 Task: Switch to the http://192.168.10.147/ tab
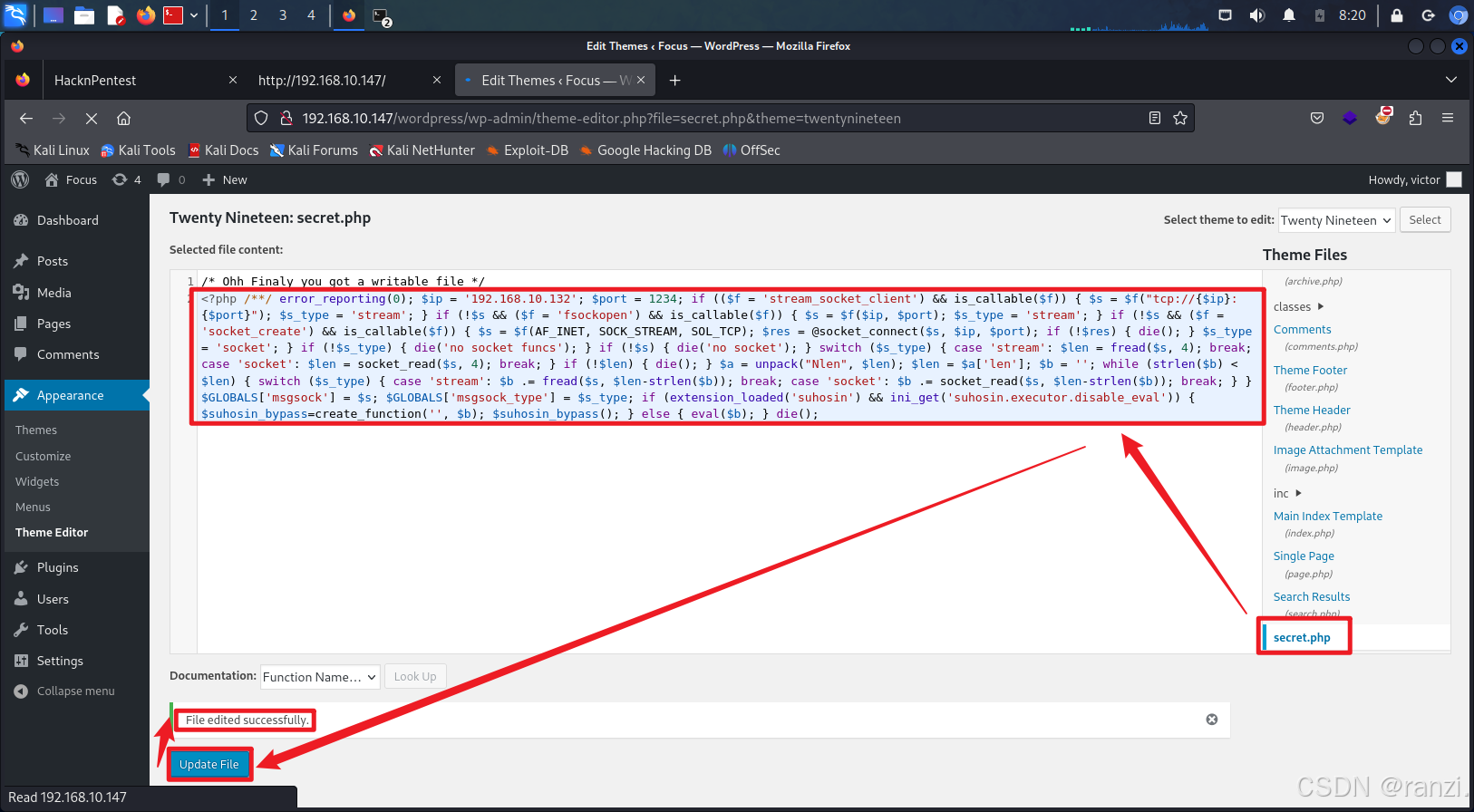pos(344,81)
